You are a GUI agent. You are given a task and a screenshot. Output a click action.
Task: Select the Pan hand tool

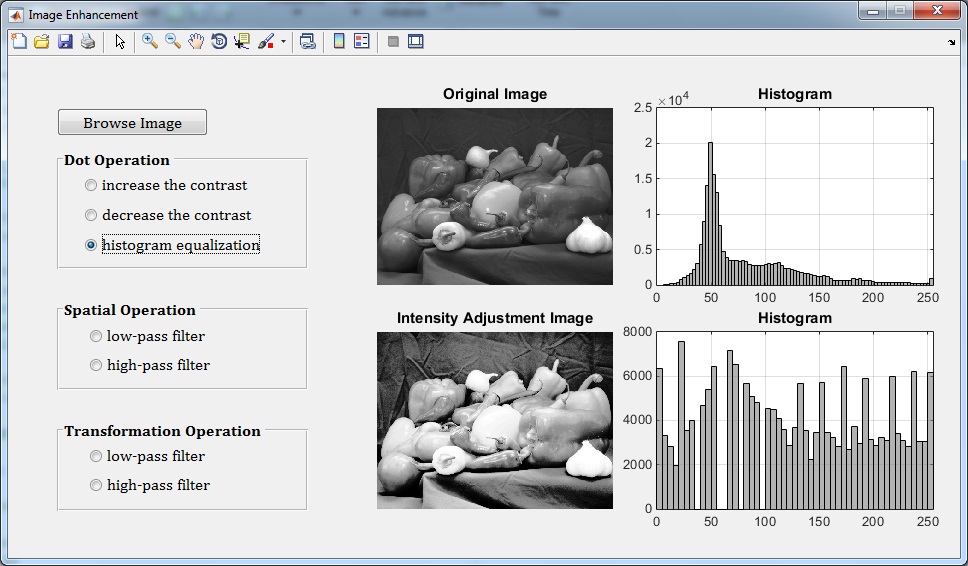point(196,41)
